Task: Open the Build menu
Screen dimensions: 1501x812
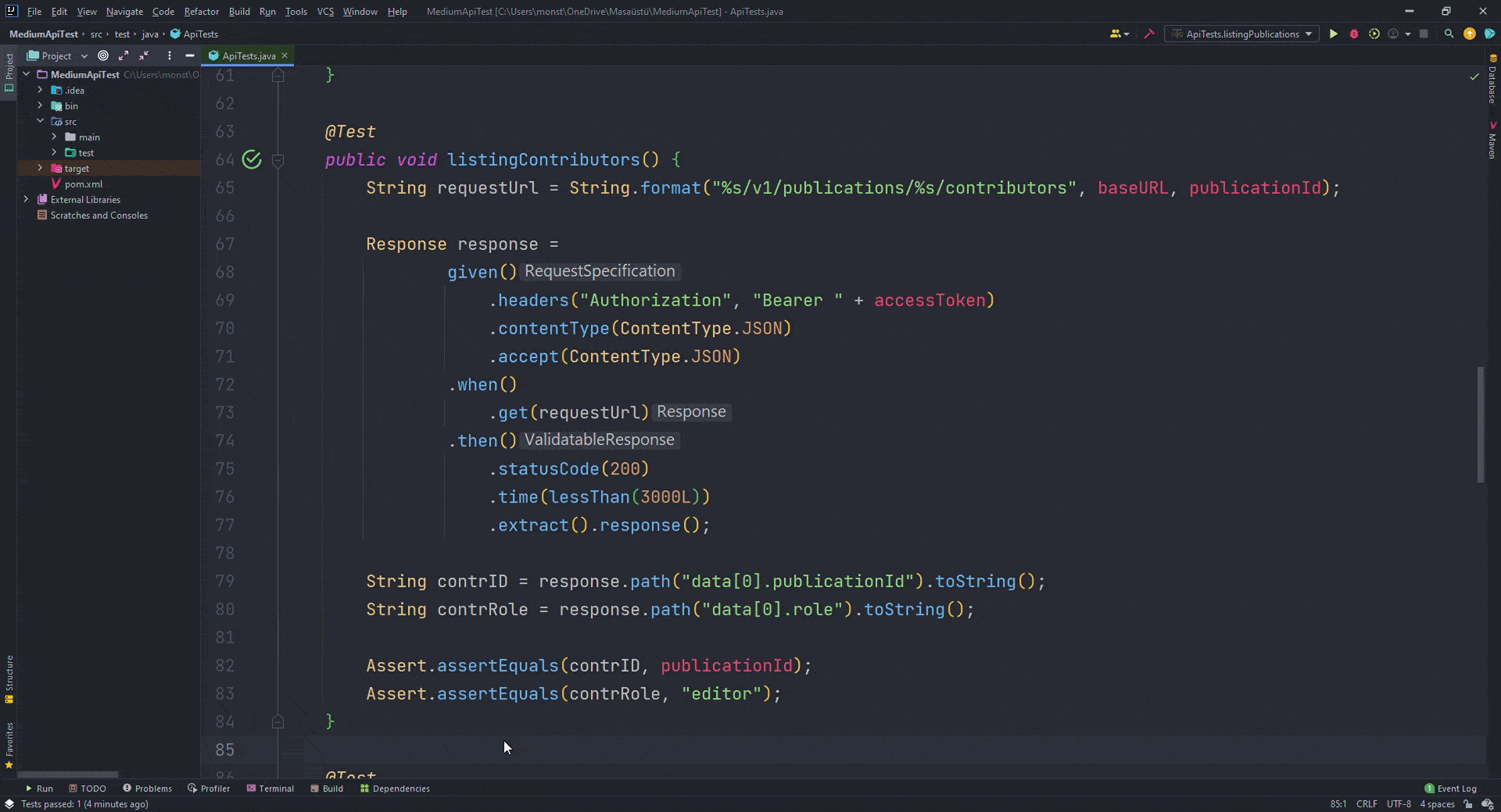Action: coord(239,12)
